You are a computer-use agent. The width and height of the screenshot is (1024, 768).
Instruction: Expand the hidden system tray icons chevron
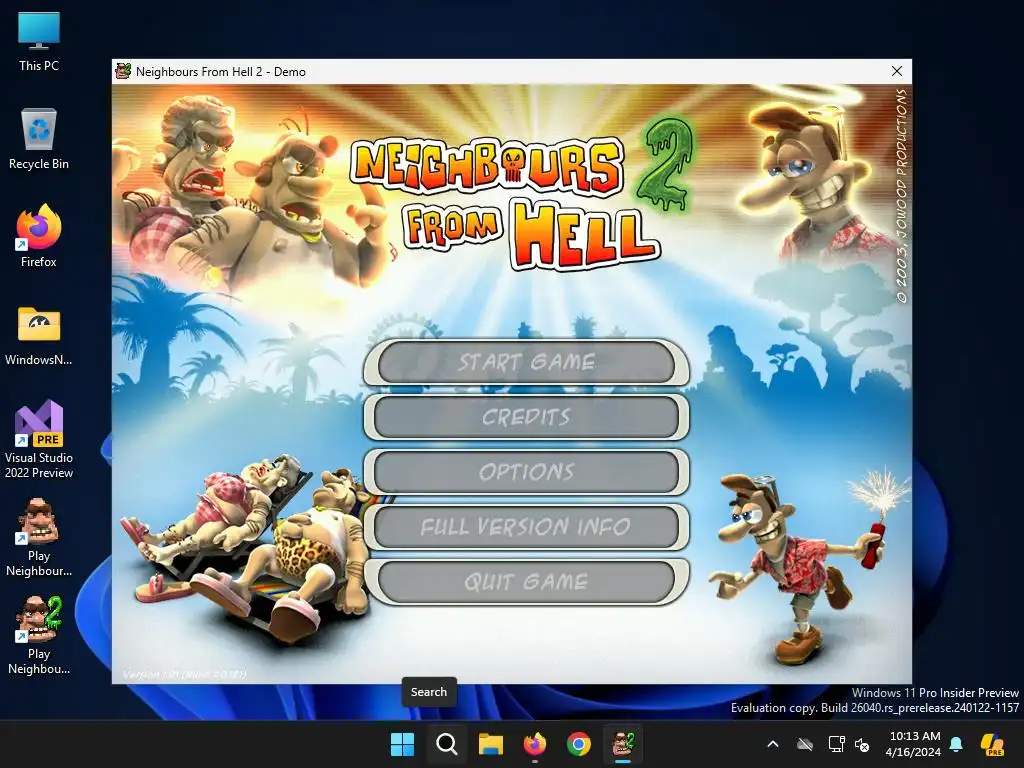[x=773, y=744]
